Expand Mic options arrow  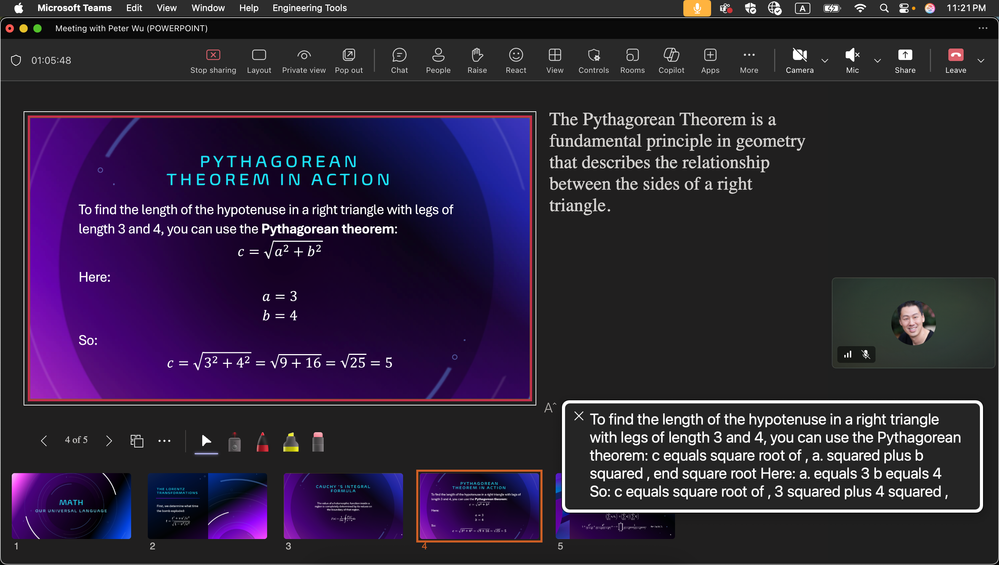[x=877, y=61]
